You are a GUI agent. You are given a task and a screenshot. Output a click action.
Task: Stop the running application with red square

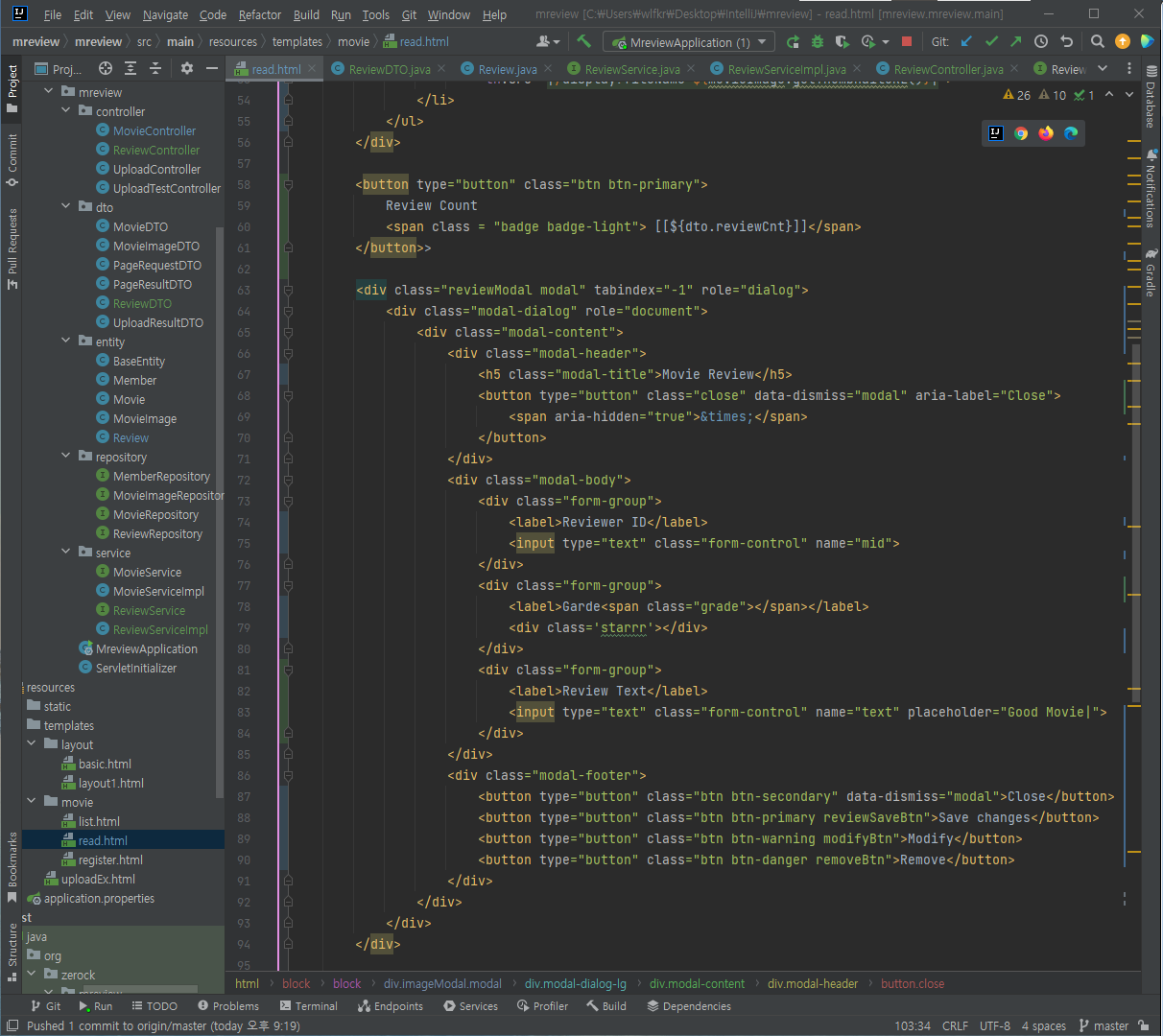click(x=907, y=41)
